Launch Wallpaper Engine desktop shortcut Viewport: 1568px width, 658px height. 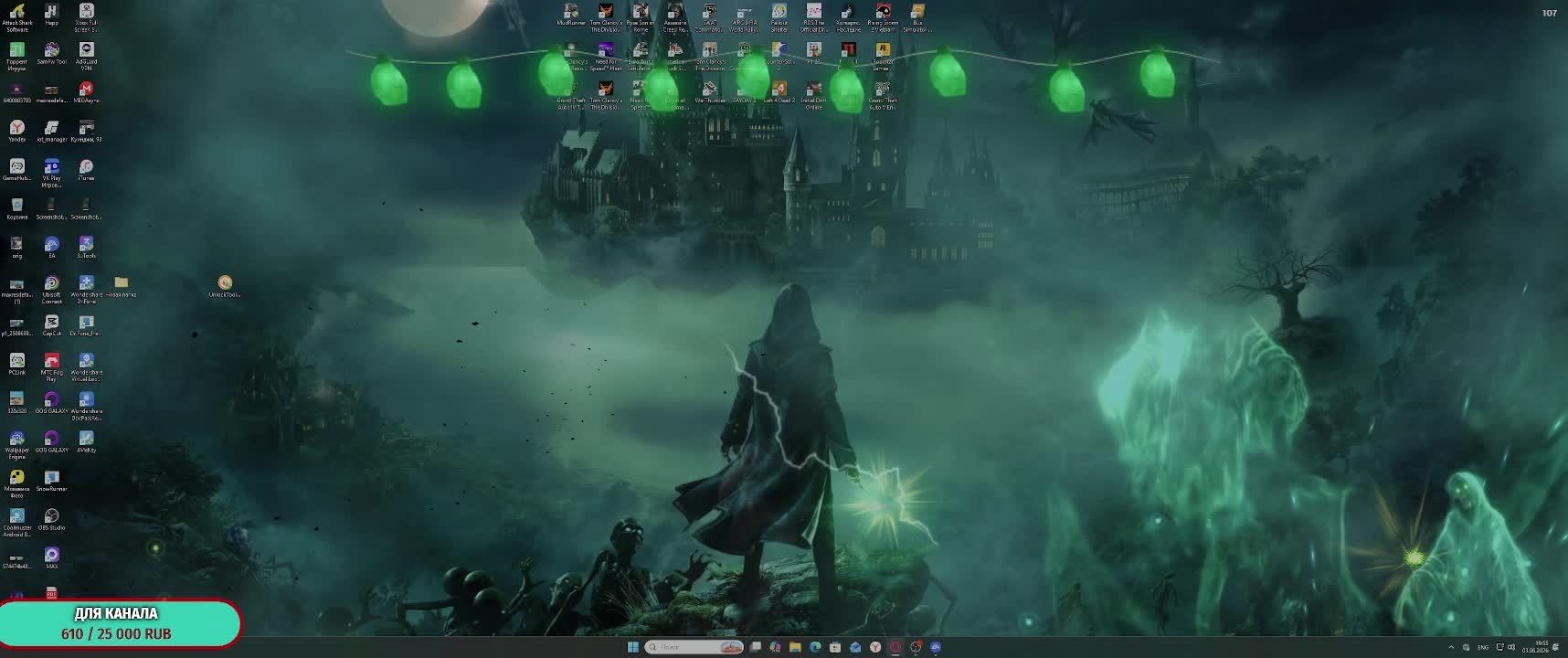coord(17,445)
